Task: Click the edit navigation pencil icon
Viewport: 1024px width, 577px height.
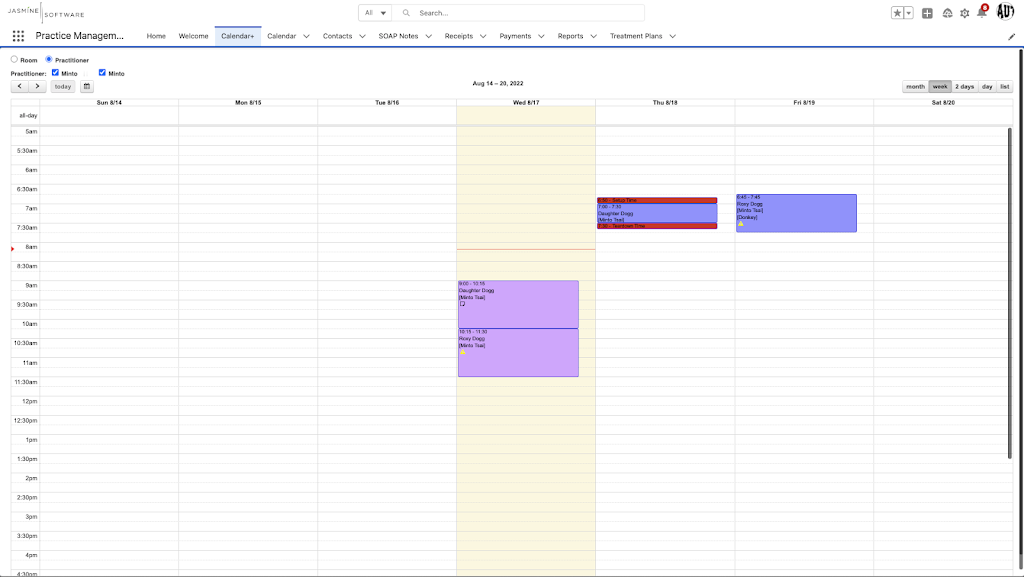Action: click(x=1011, y=36)
